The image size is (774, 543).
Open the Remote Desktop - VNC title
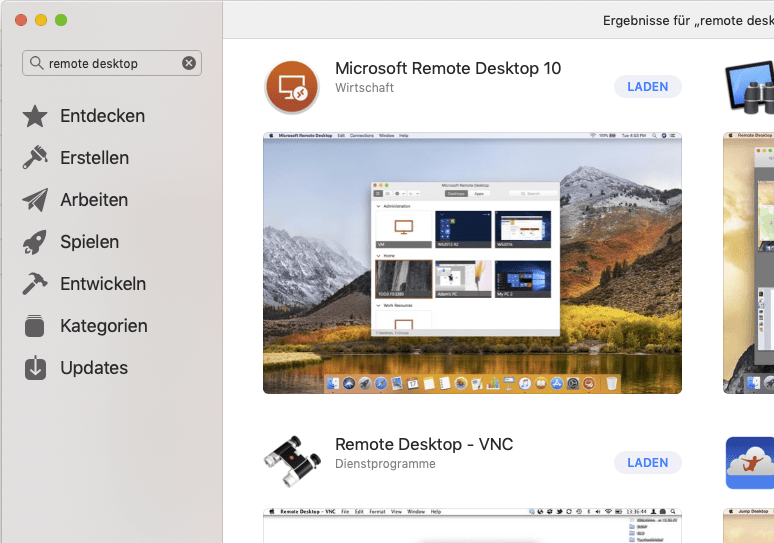point(424,444)
